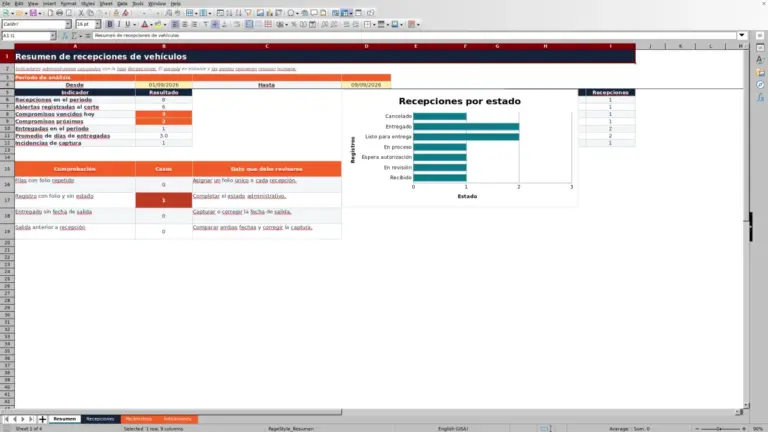Click Format as Percent icon
Viewport: 768px width, 432px height.
[293, 24]
